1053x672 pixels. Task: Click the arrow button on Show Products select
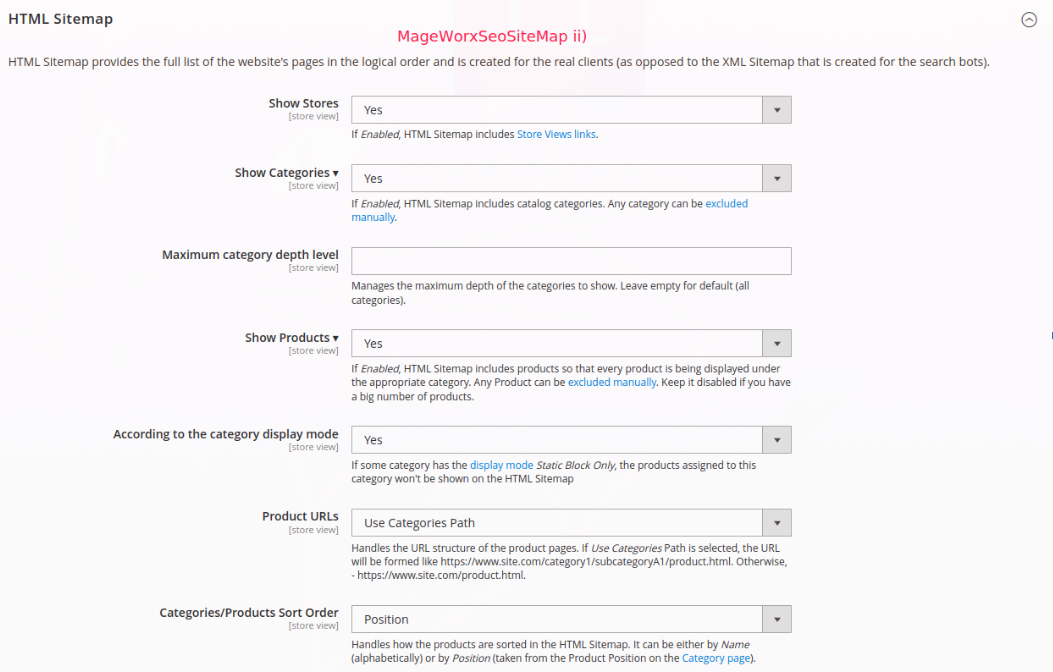coord(777,343)
